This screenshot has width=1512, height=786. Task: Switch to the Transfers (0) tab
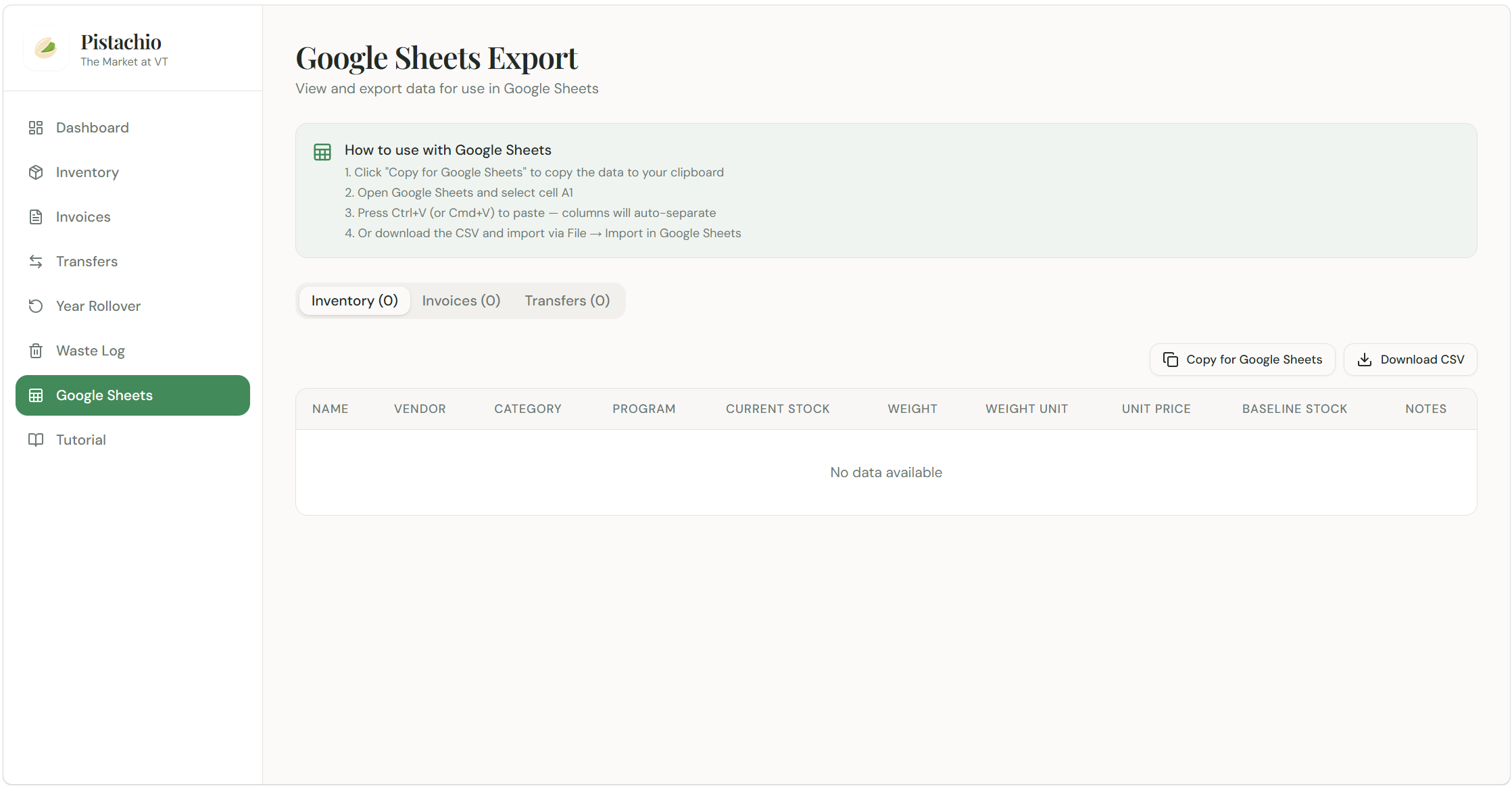(x=567, y=301)
